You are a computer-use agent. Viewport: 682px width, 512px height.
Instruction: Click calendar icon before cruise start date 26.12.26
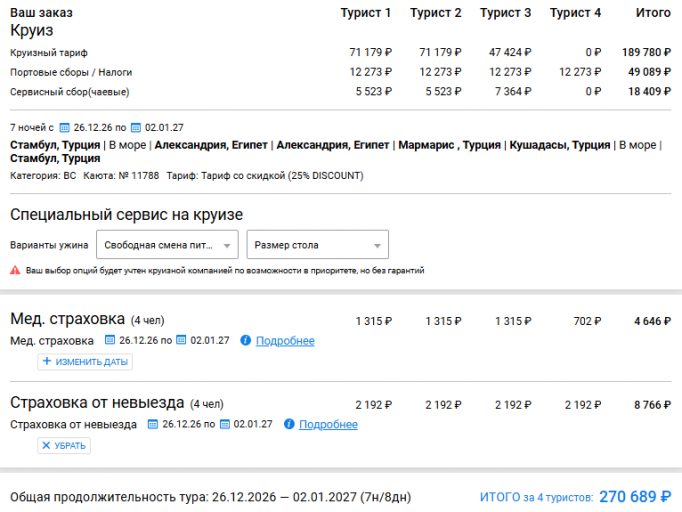click(64, 127)
